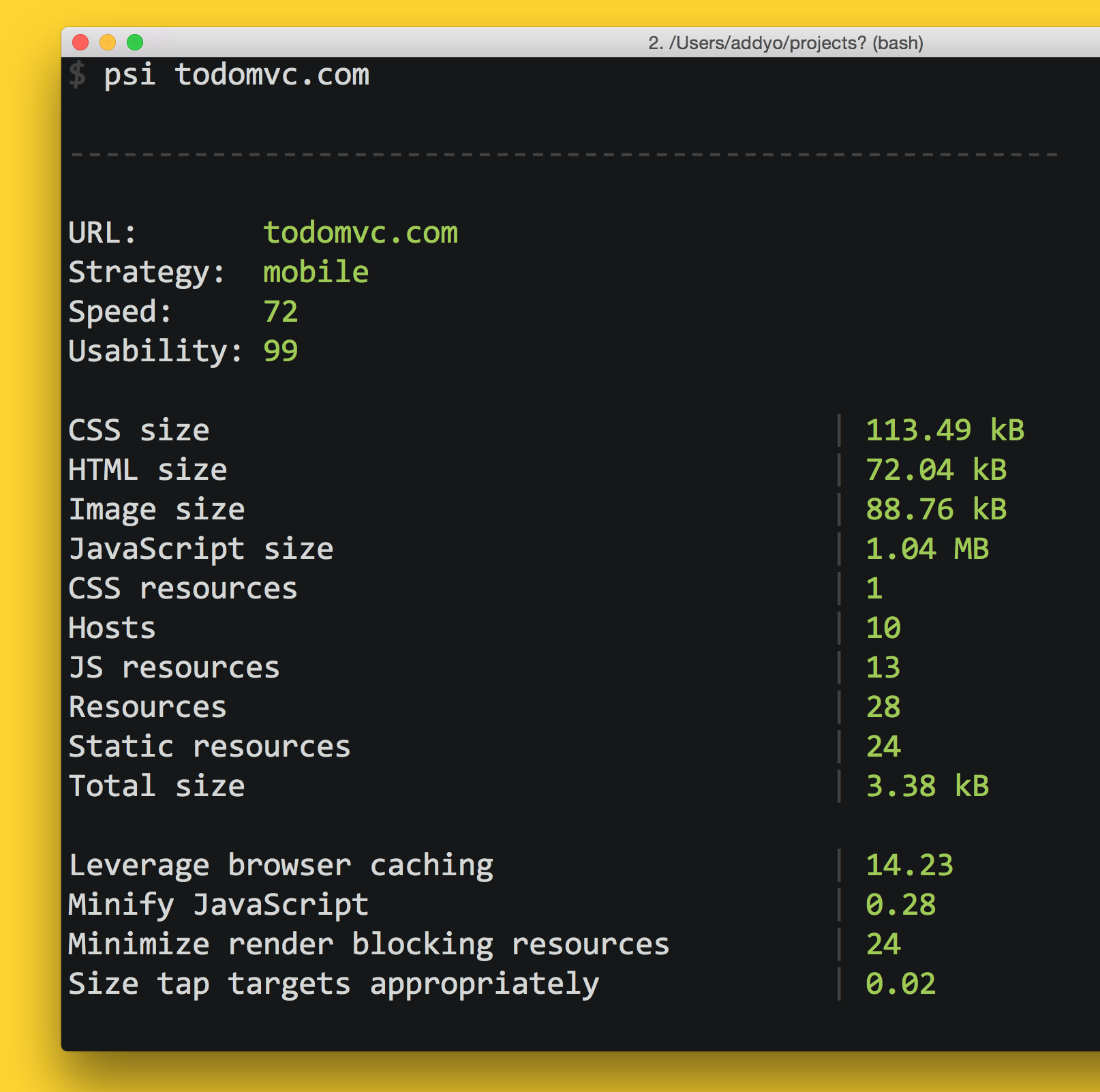Select the Static resources value '24'

[883, 747]
